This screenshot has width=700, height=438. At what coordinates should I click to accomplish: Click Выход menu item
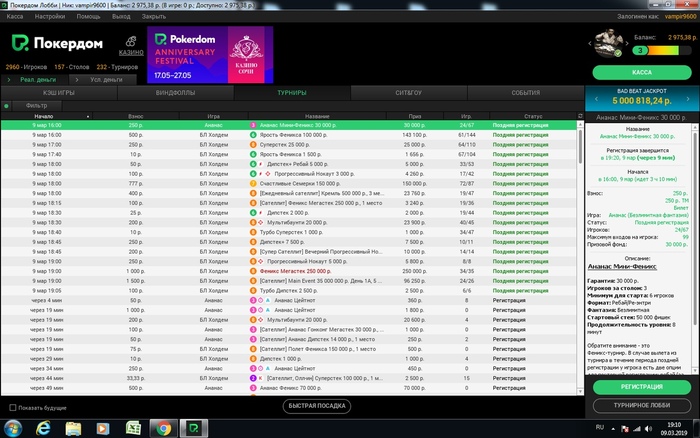point(121,17)
